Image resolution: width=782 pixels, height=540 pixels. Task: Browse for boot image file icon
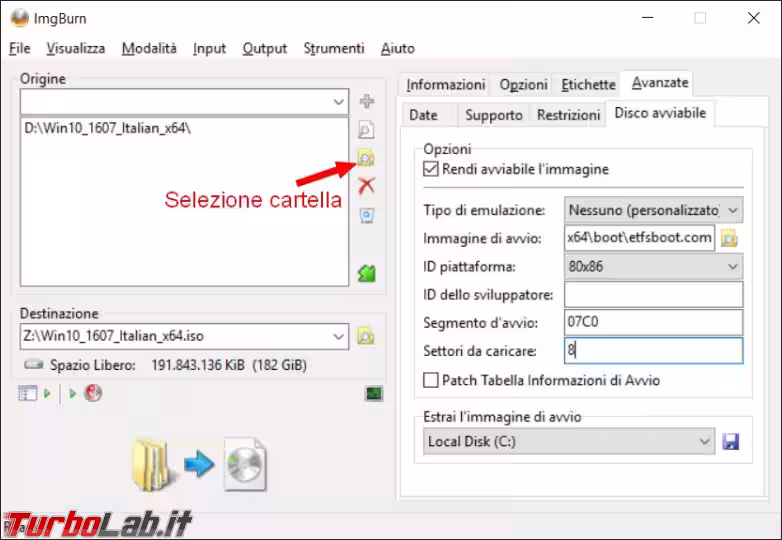coord(729,238)
